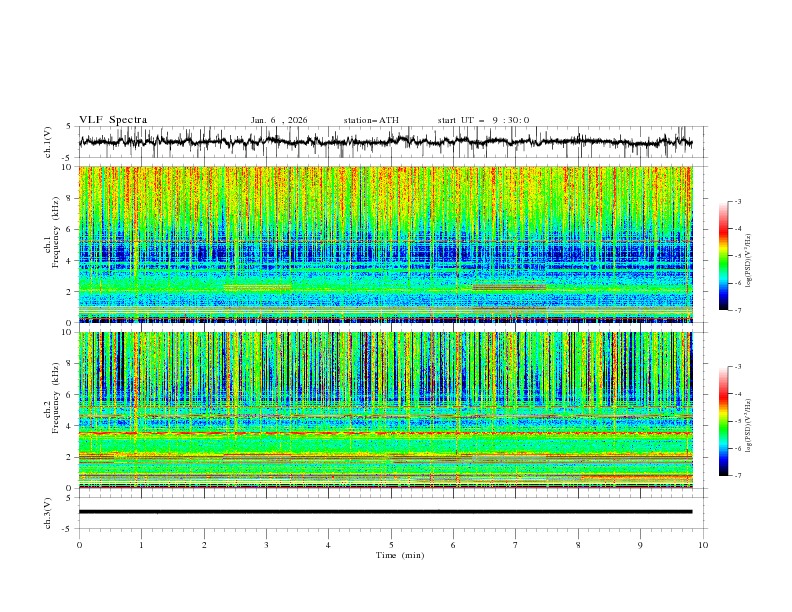The width and height of the screenshot is (792, 612).
Task: Click the 'ch.3(V)' axis label
Action: pos(48,514)
